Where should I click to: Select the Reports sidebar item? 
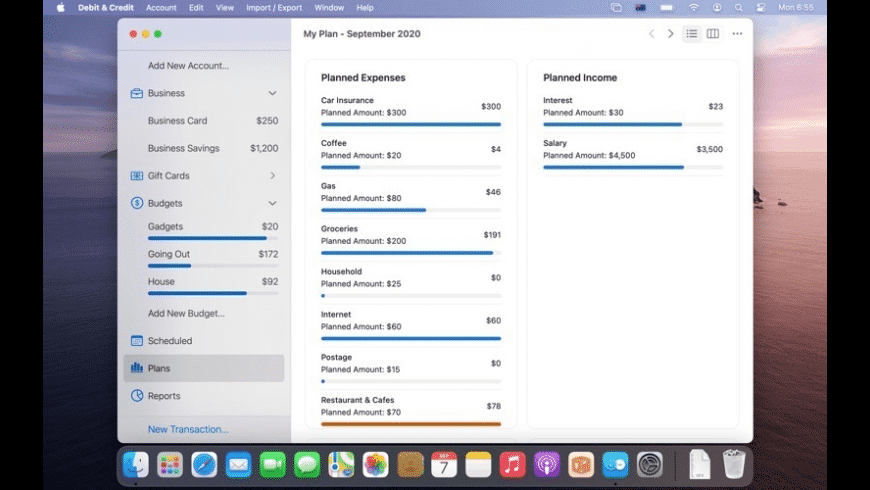click(x=204, y=396)
